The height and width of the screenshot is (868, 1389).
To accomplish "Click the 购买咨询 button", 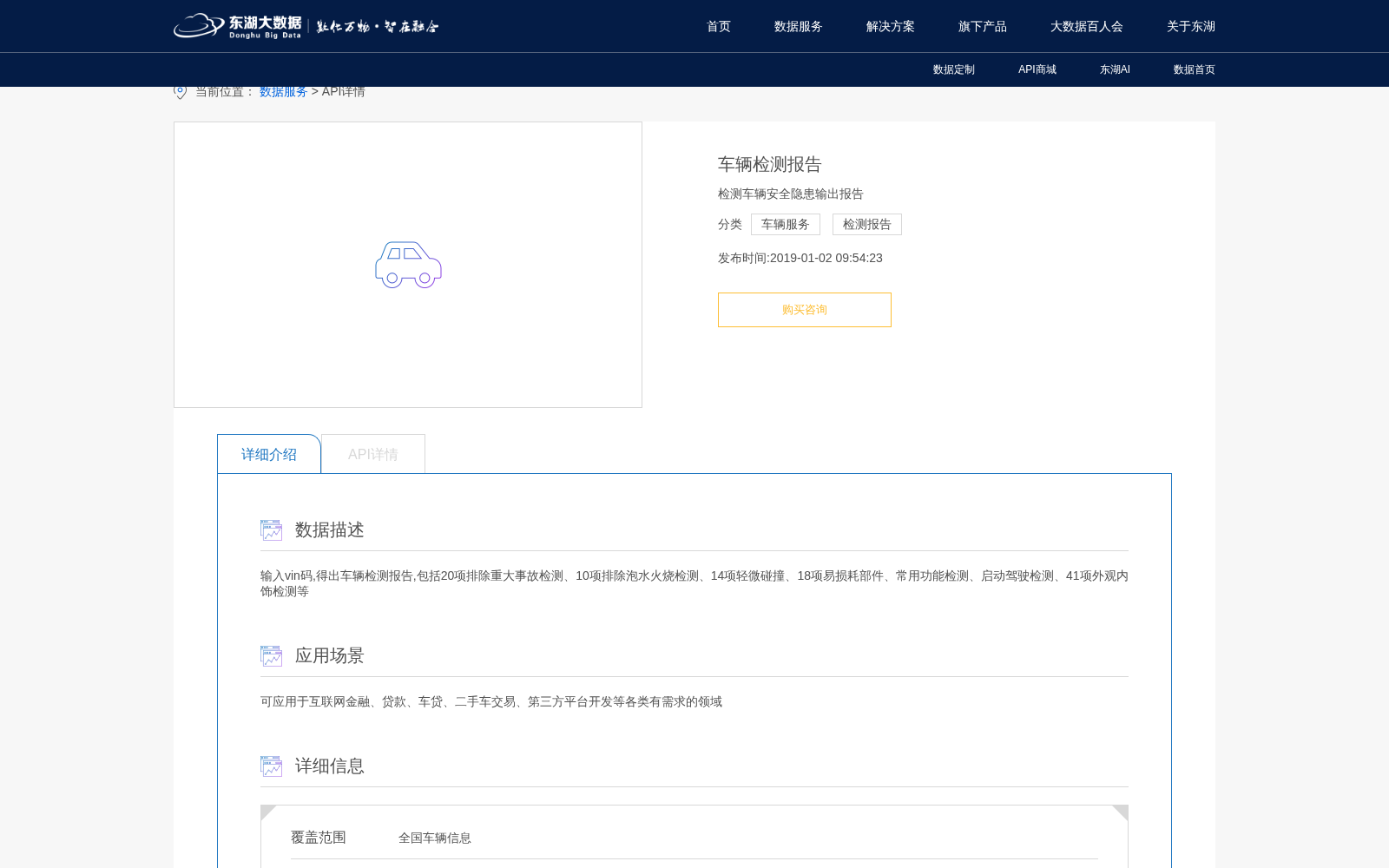I will click(805, 310).
